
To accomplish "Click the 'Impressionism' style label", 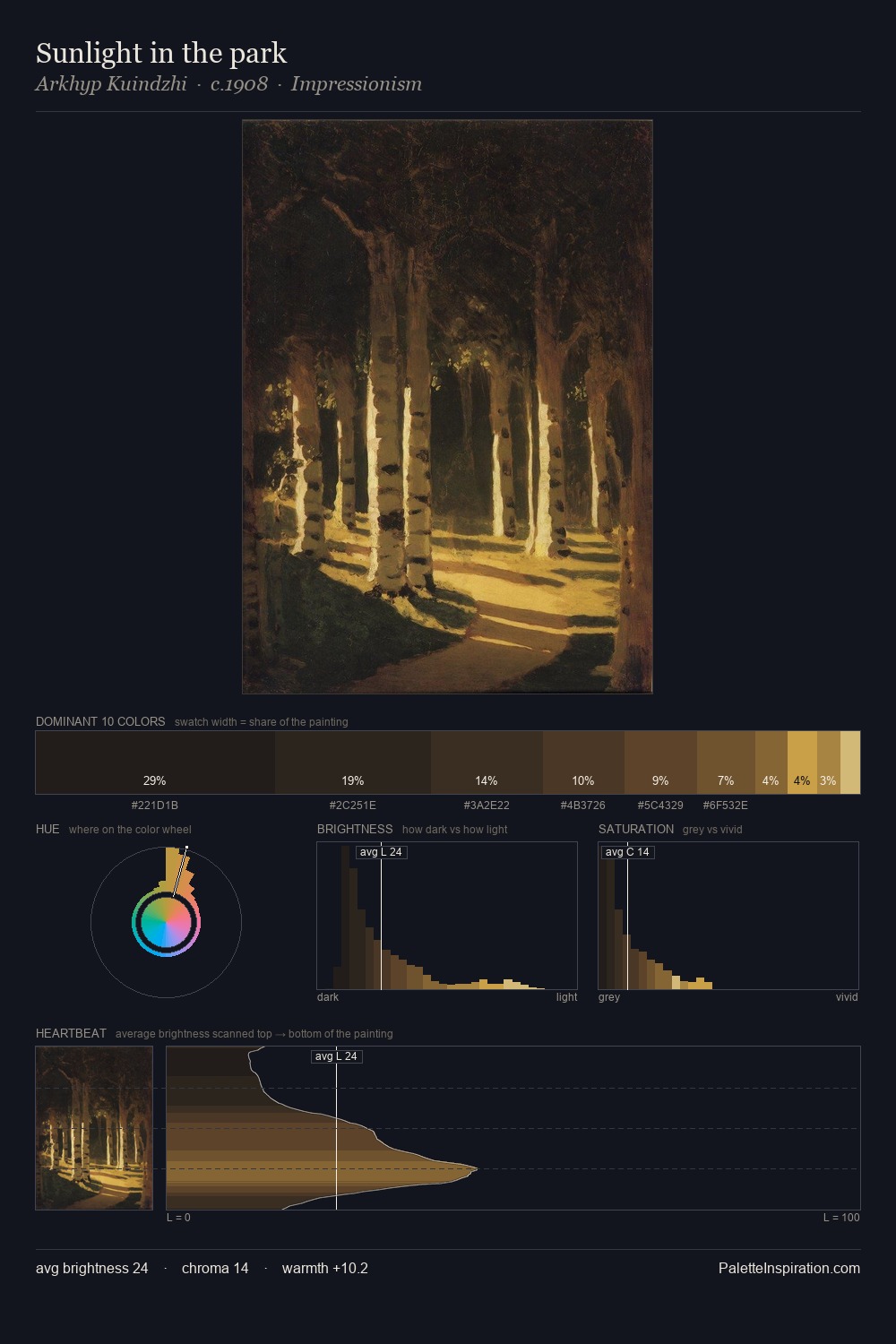I will [356, 84].
